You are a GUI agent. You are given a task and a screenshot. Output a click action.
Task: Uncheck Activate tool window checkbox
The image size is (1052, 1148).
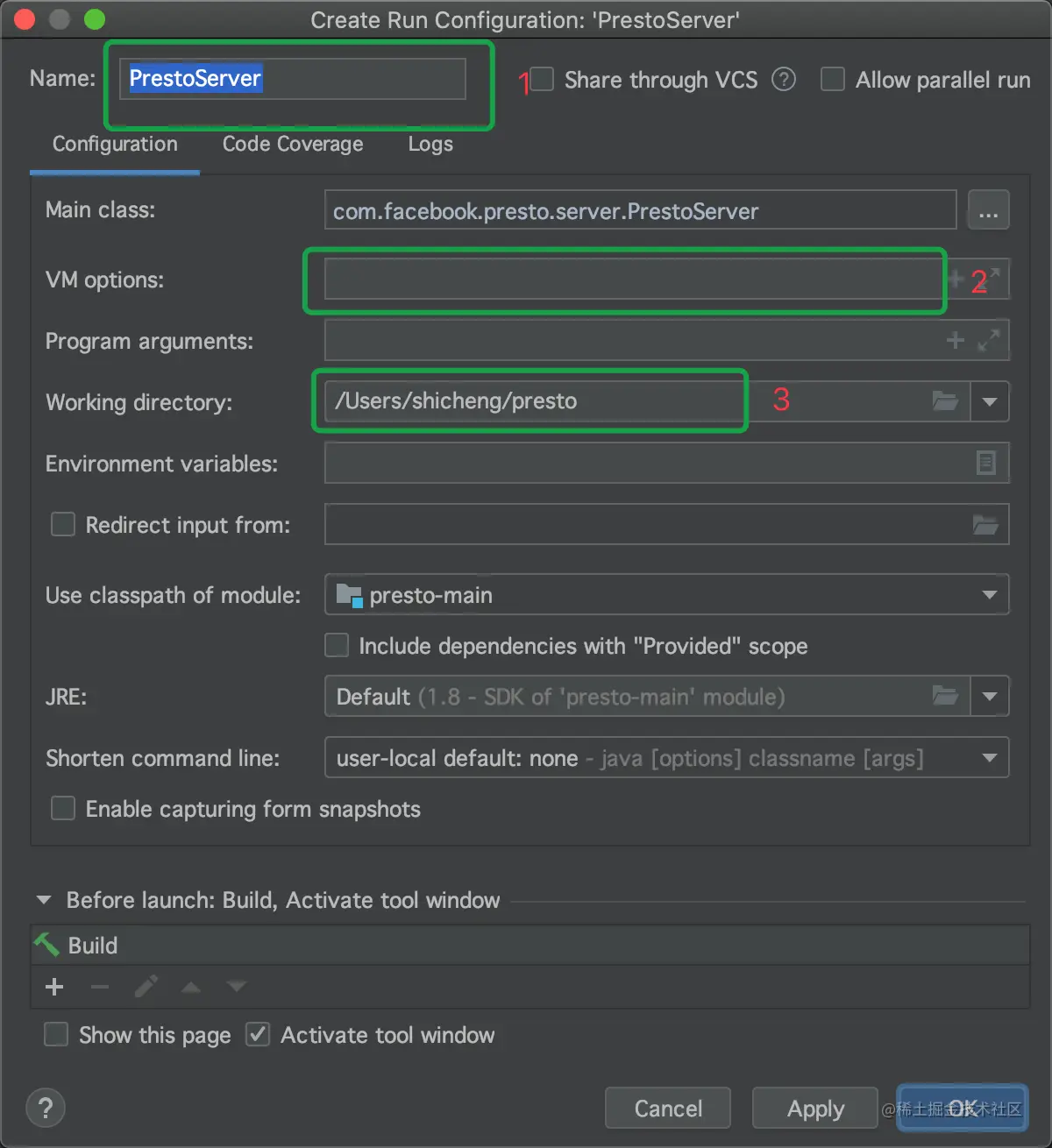(x=258, y=1035)
